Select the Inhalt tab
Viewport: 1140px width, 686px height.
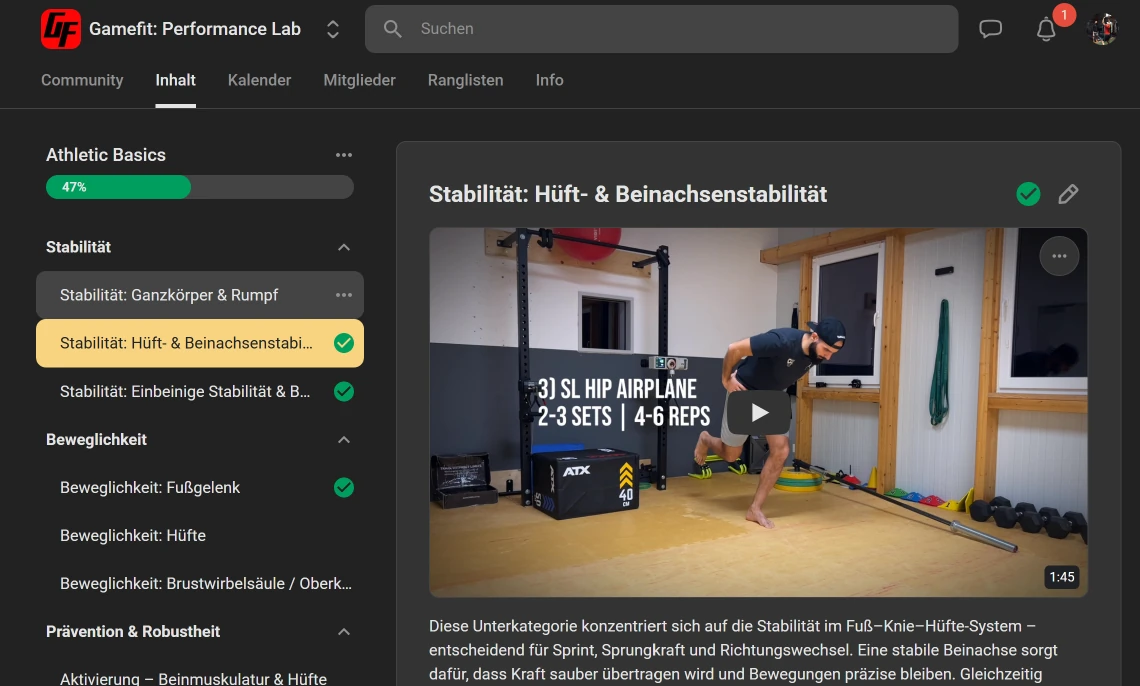(x=175, y=80)
